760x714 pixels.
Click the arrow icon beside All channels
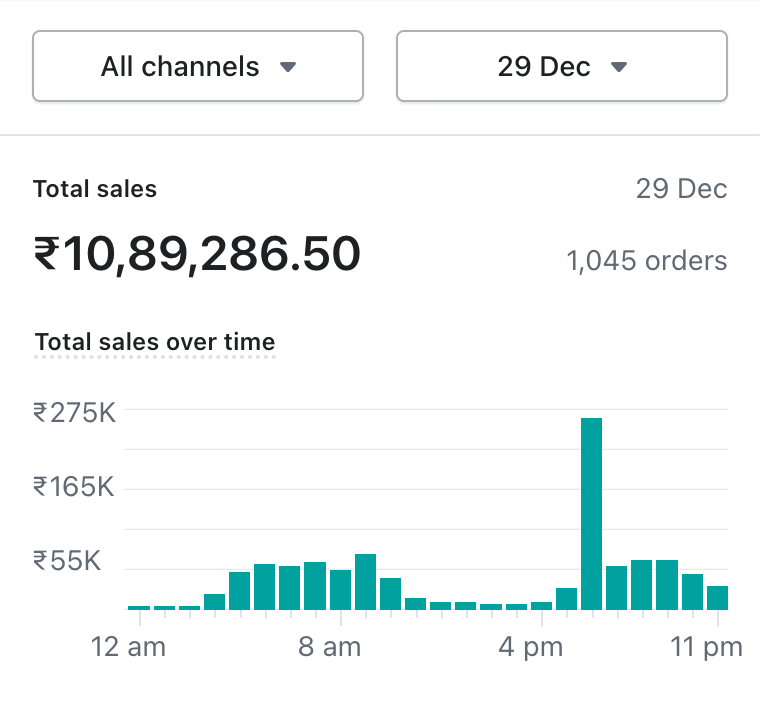point(288,68)
